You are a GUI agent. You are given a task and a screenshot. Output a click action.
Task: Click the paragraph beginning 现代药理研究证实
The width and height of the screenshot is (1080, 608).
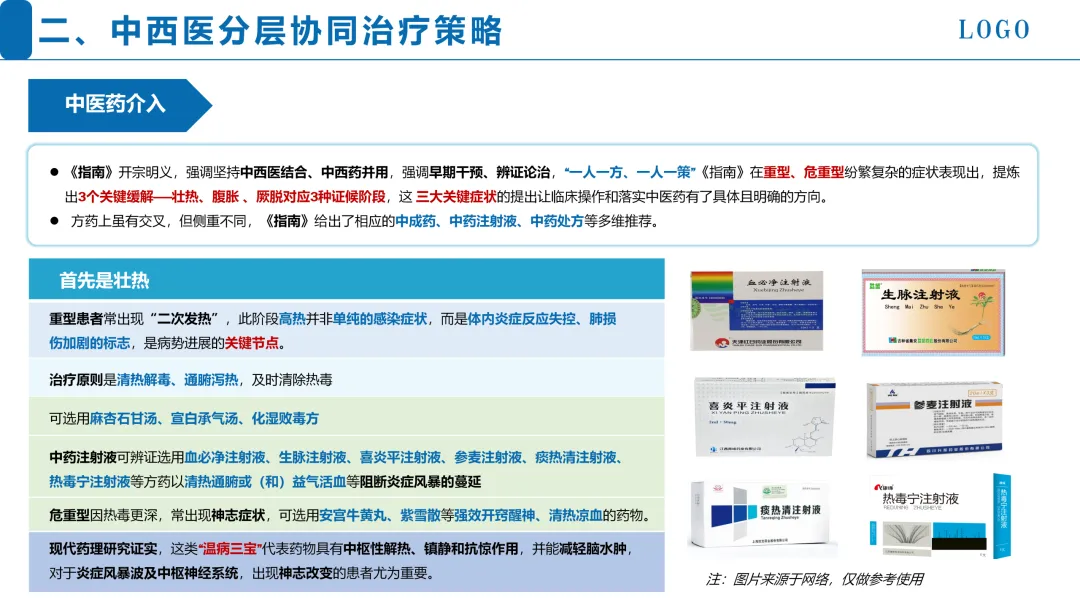click(346, 560)
